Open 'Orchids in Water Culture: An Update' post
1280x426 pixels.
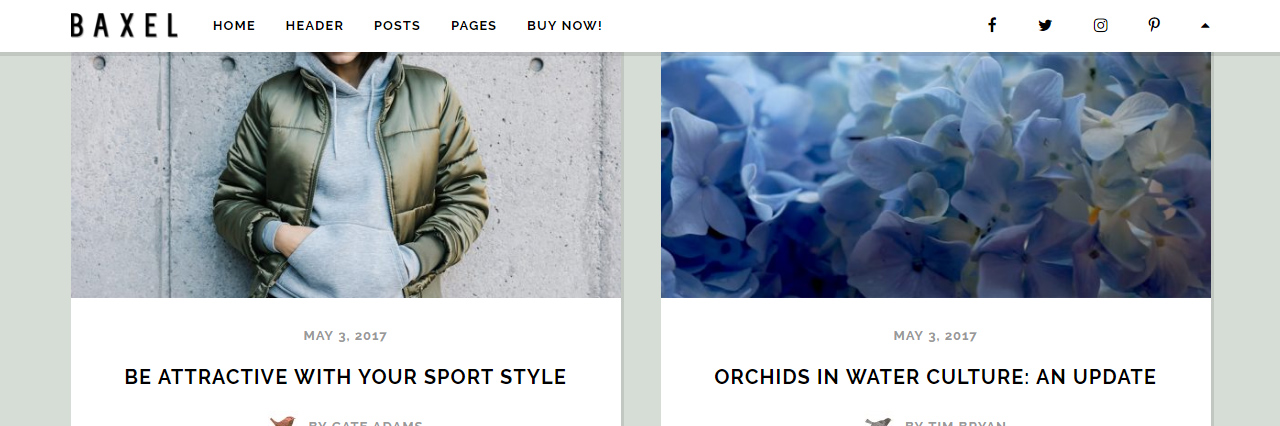coord(935,377)
